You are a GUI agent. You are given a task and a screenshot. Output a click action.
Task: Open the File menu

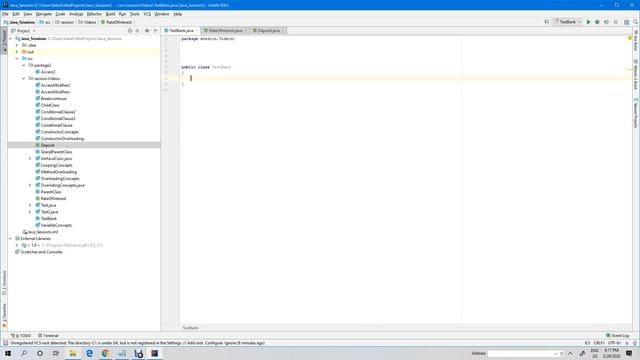[x=5, y=14]
